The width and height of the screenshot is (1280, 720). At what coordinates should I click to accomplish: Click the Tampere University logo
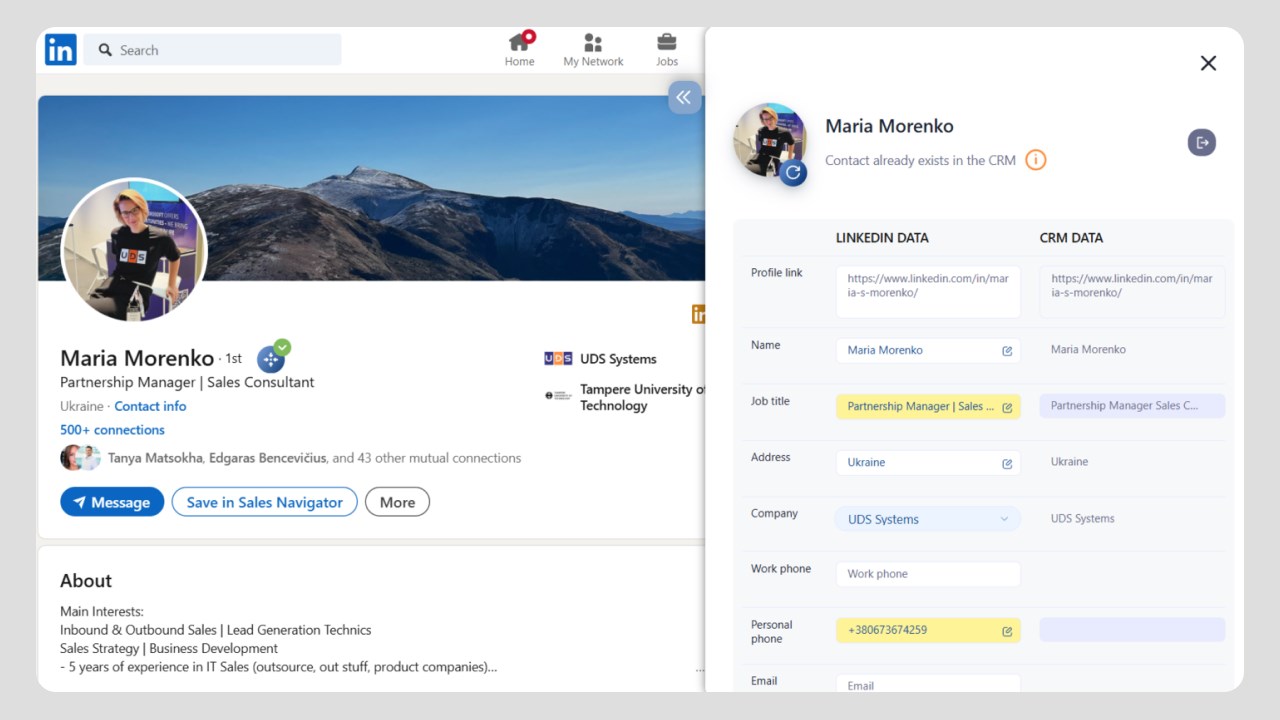558,395
